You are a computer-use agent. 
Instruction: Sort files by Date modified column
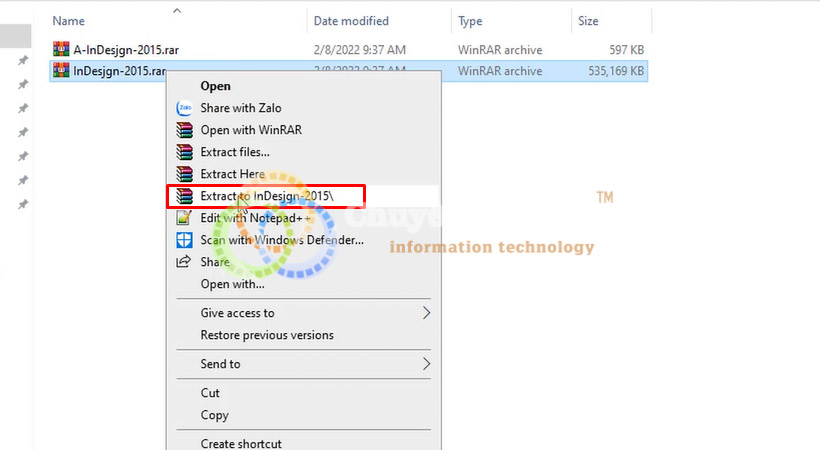(x=351, y=21)
